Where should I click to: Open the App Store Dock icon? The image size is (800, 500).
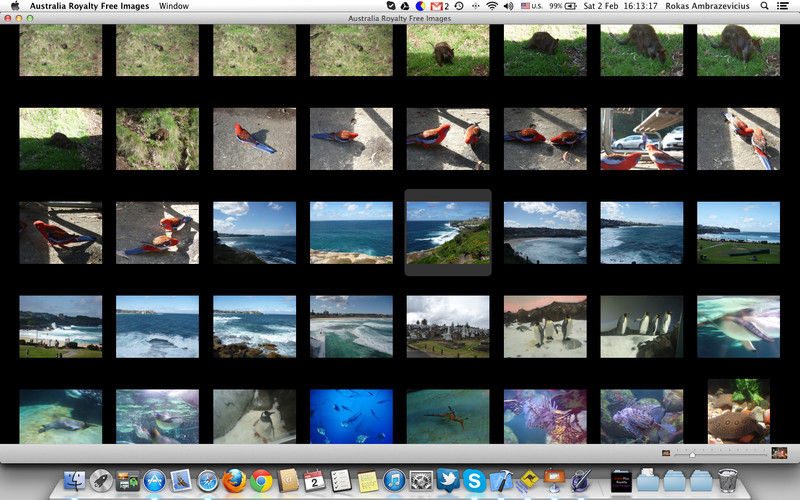[x=154, y=481]
